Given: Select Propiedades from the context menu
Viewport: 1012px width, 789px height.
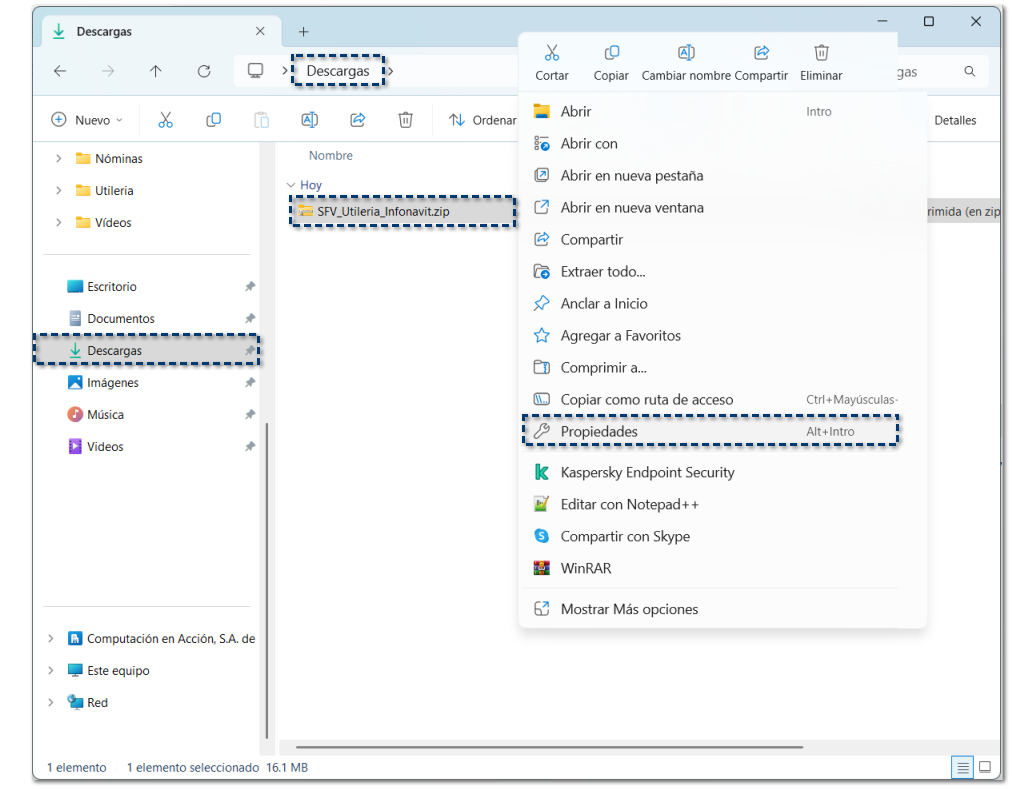Looking at the screenshot, I should tap(599, 432).
